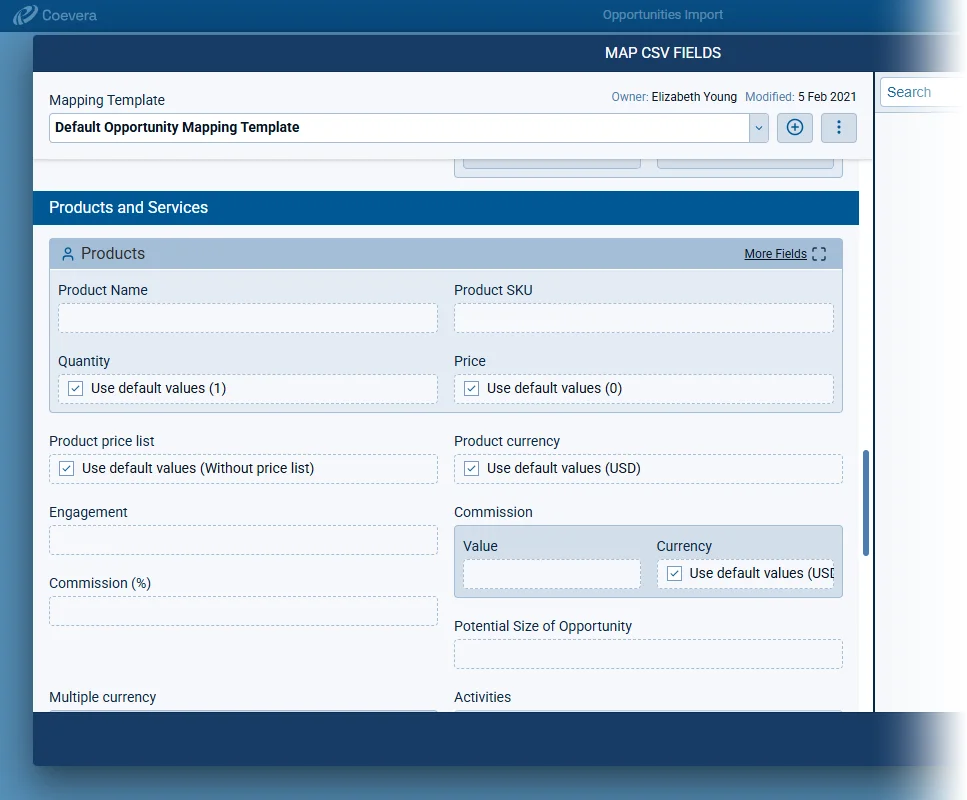
Task: Open the Mapping Template dropdown arrow
Action: [759, 128]
